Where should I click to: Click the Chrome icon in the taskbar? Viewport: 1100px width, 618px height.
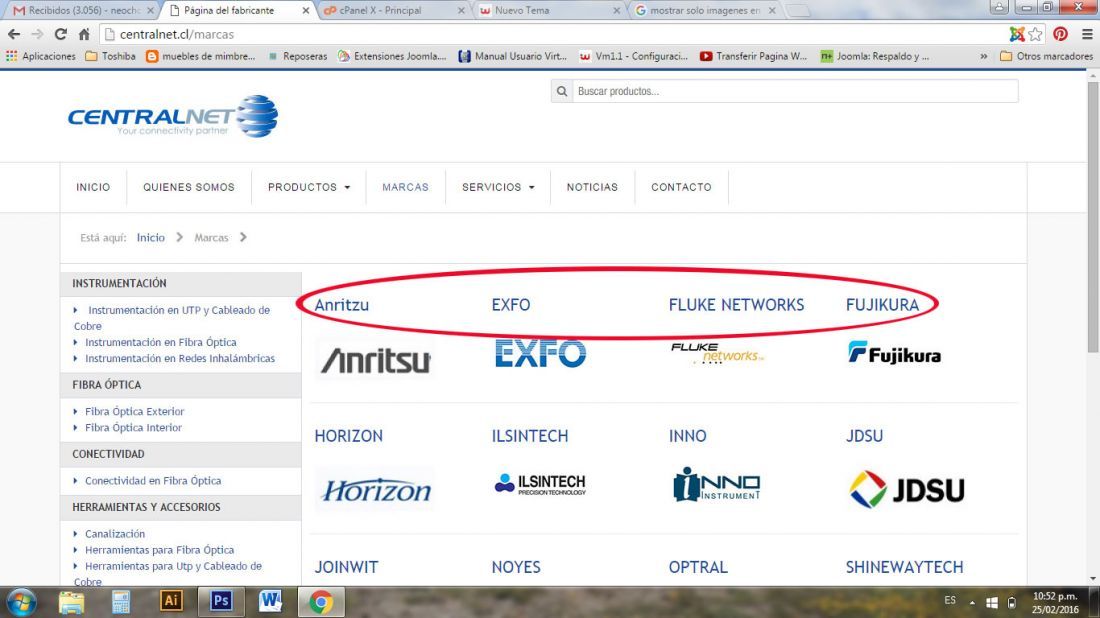pyautogui.click(x=321, y=602)
